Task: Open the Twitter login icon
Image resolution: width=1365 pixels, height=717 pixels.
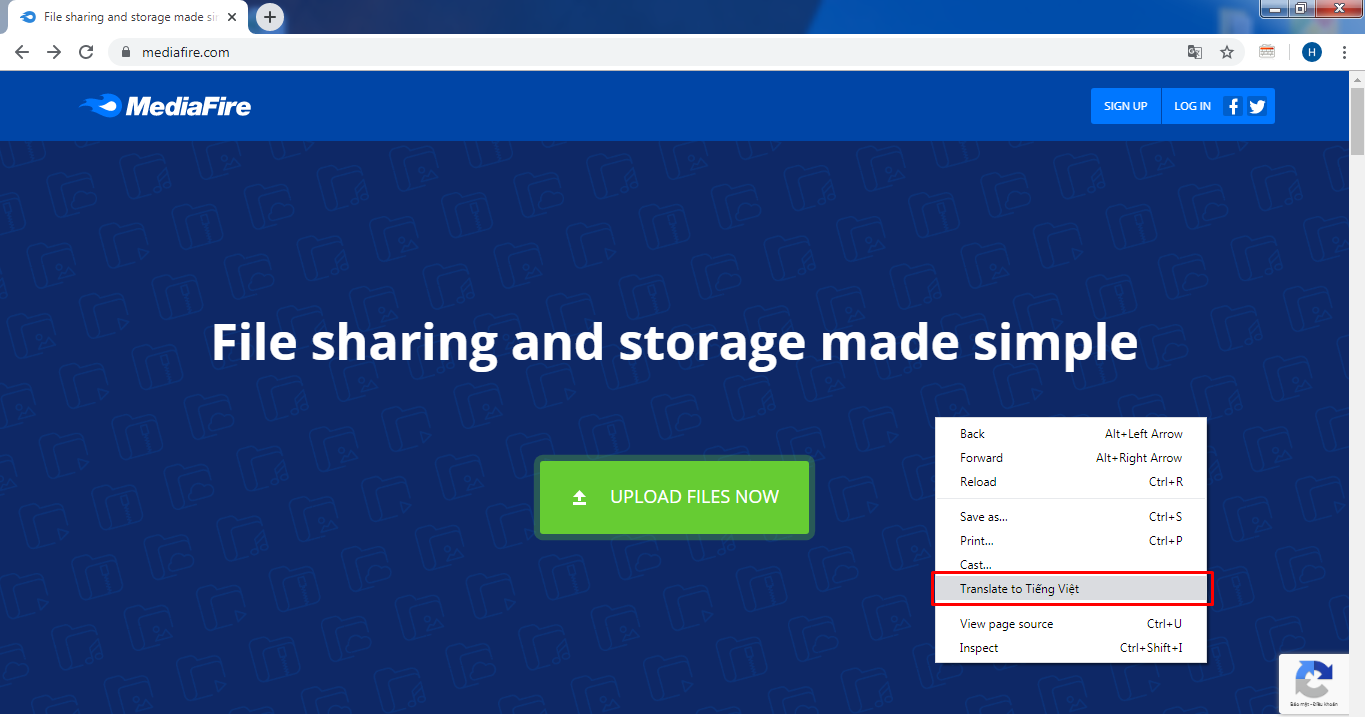Action: click(1257, 106)
